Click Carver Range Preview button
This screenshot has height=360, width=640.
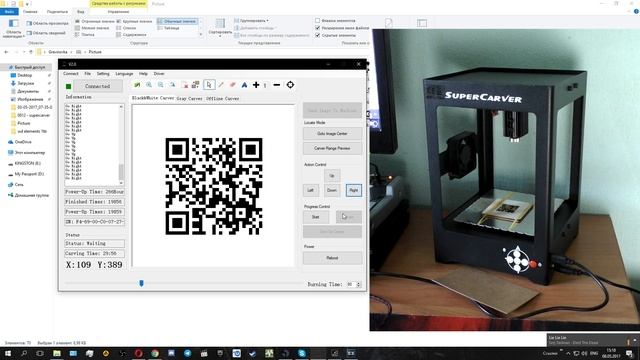[332, 148]
